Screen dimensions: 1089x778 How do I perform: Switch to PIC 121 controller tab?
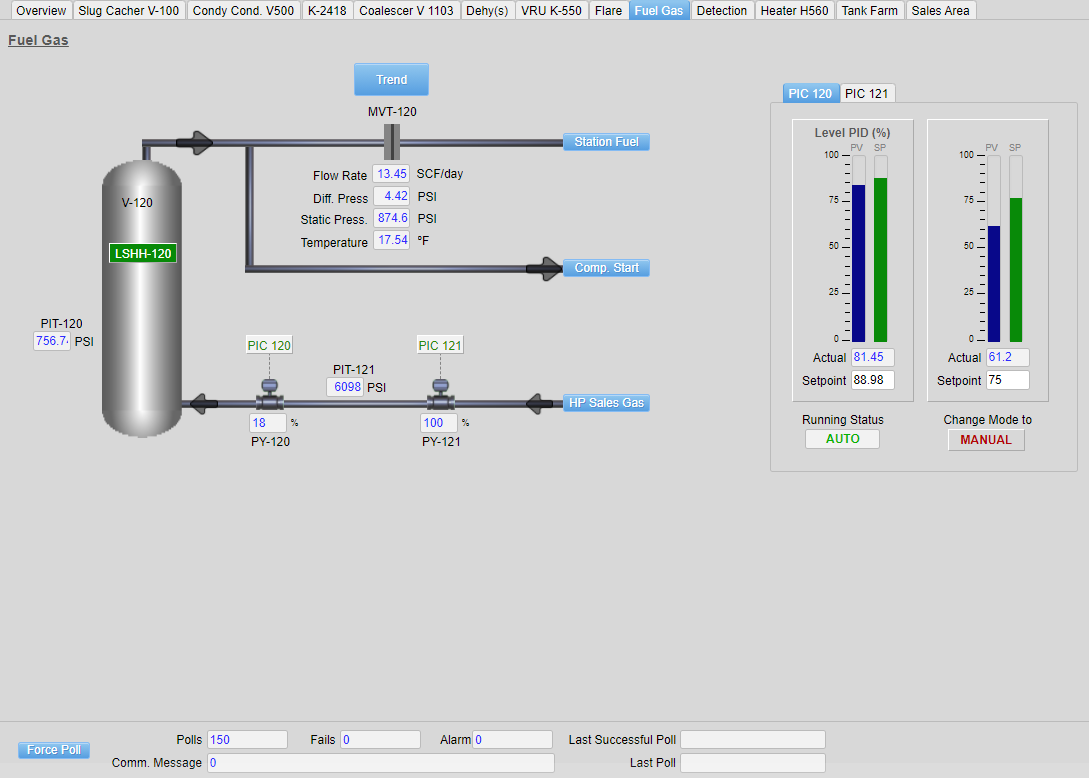point(867,93)
